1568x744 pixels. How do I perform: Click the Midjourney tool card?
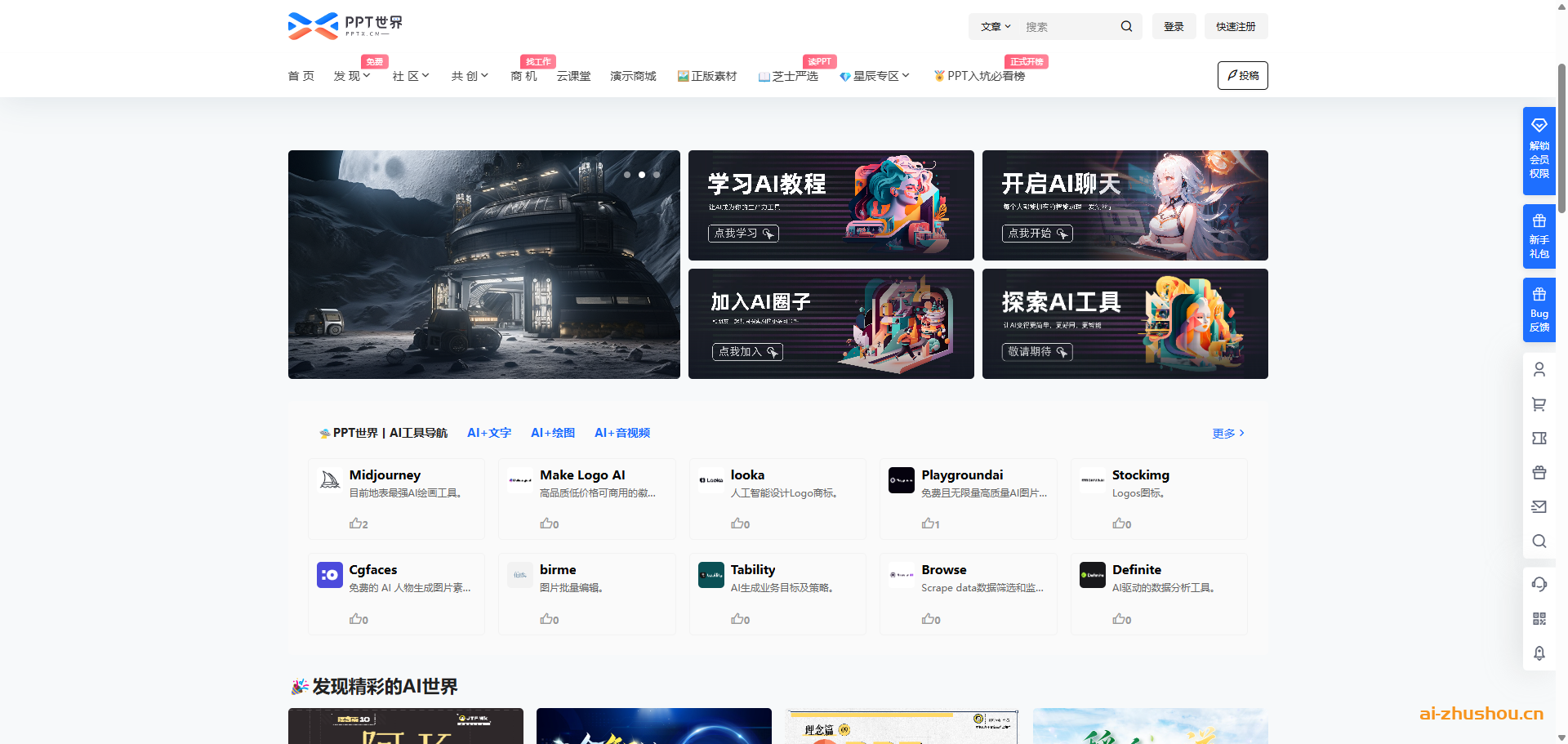396,498
